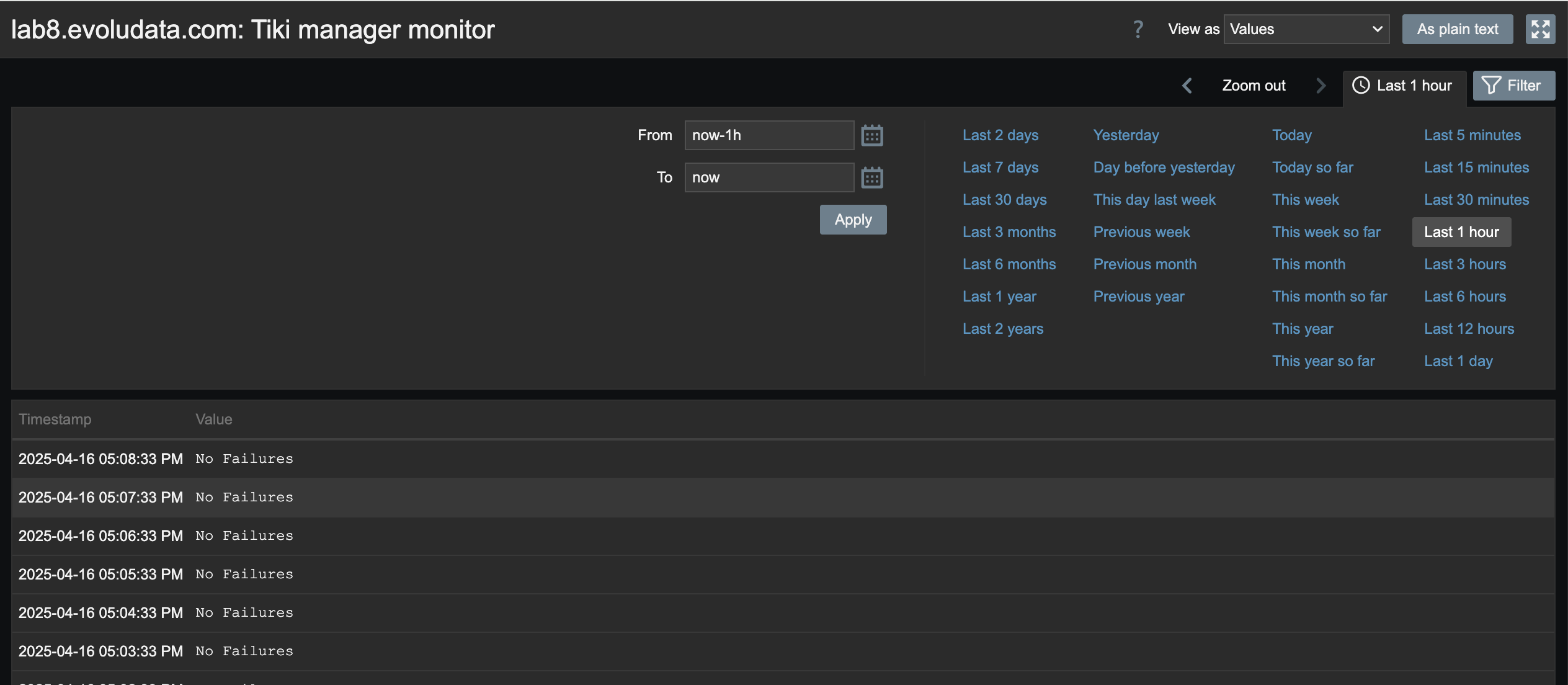Choose Day before yesterday range
1568x685 pixels.
(x=1164, y=168)
